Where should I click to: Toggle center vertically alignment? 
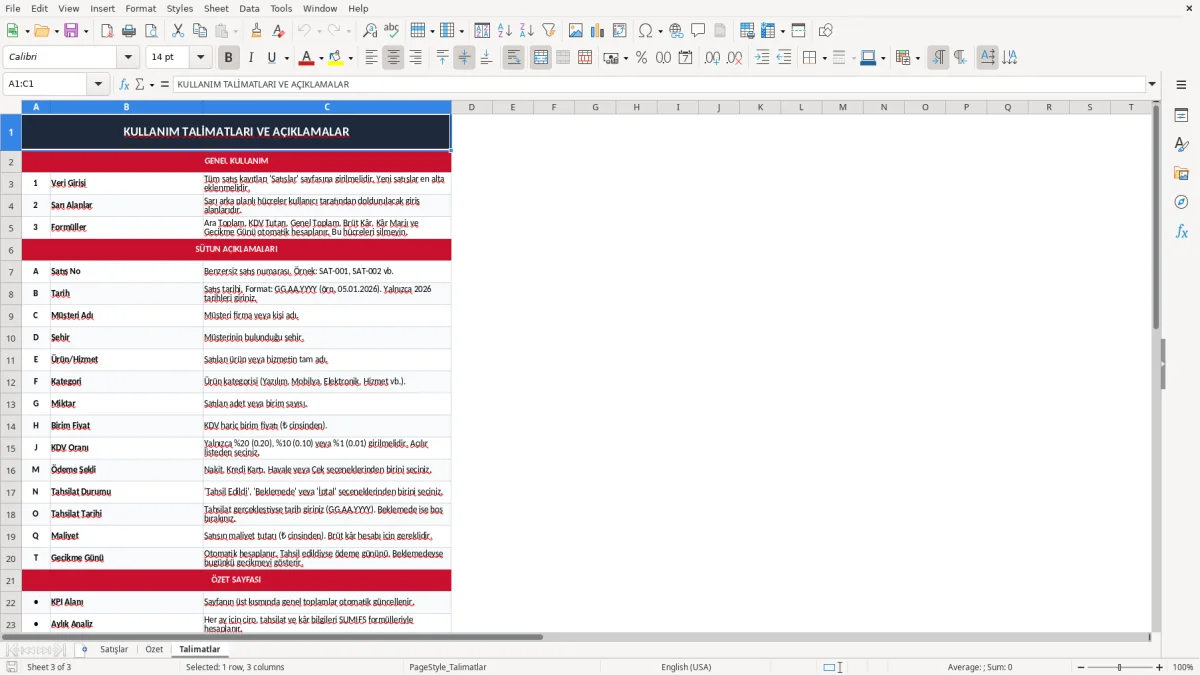coord(464,58)
